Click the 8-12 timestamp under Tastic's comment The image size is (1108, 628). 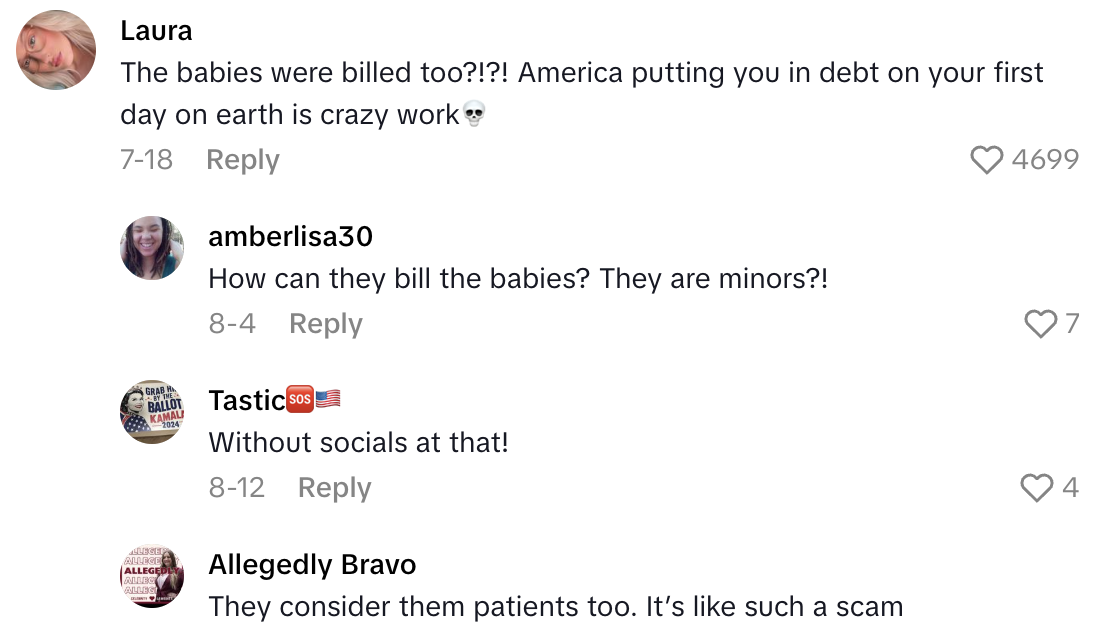pyautogui.click(x=237, y=487)
